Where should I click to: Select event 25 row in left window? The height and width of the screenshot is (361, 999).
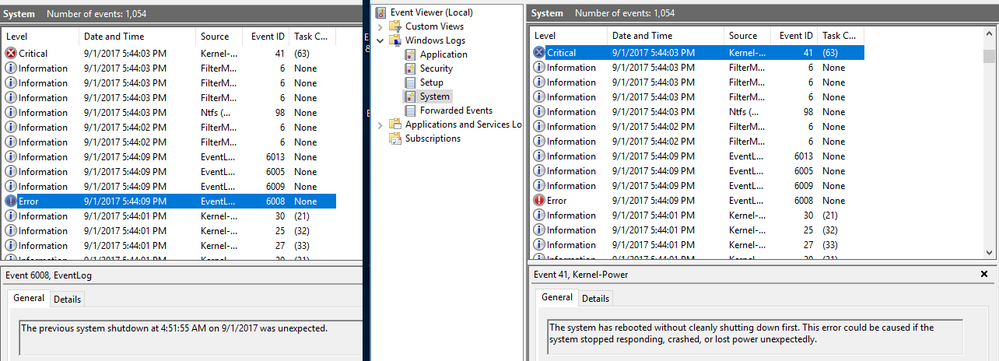(169, 230)
